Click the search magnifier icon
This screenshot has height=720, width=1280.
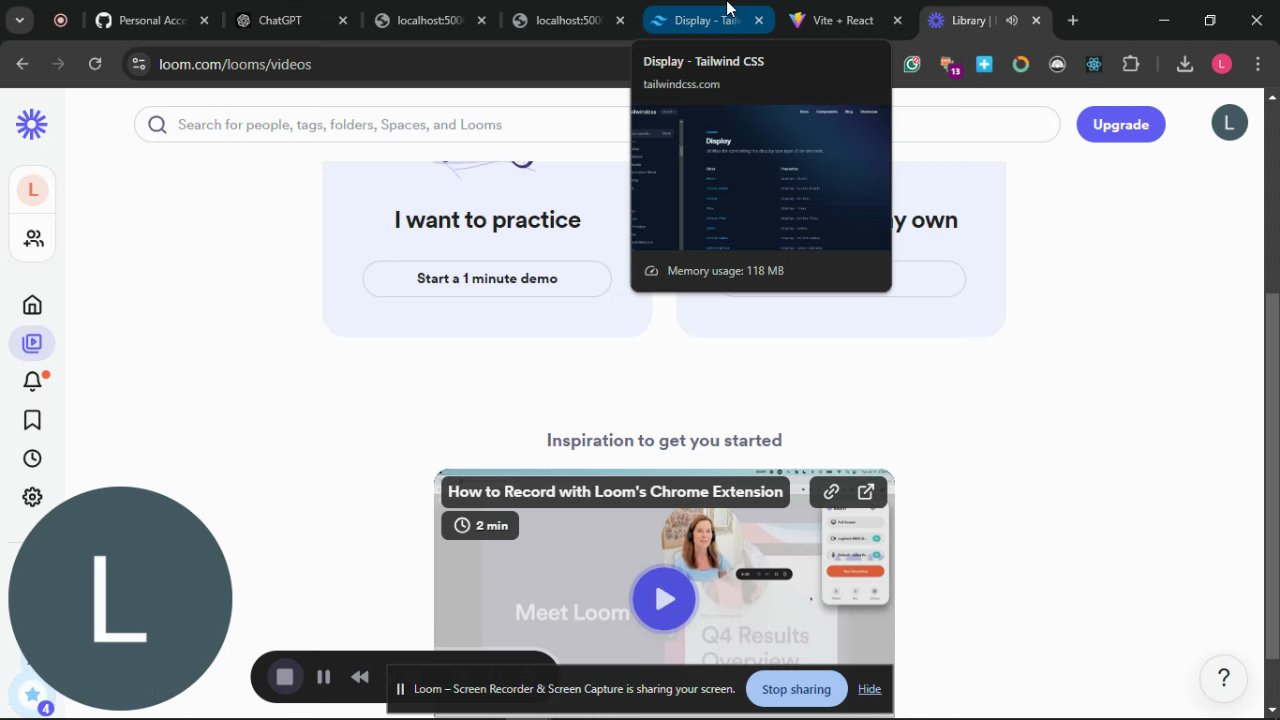(x=157, y=125)
